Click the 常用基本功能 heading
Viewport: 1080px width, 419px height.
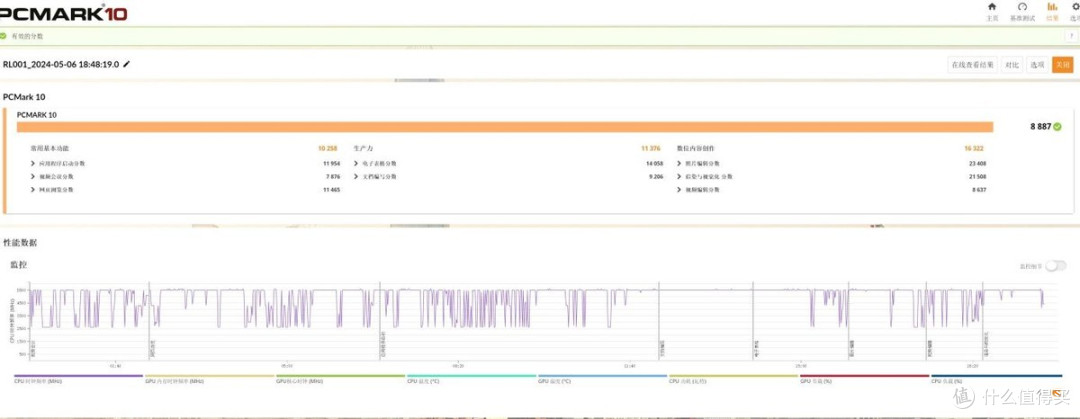50,148
